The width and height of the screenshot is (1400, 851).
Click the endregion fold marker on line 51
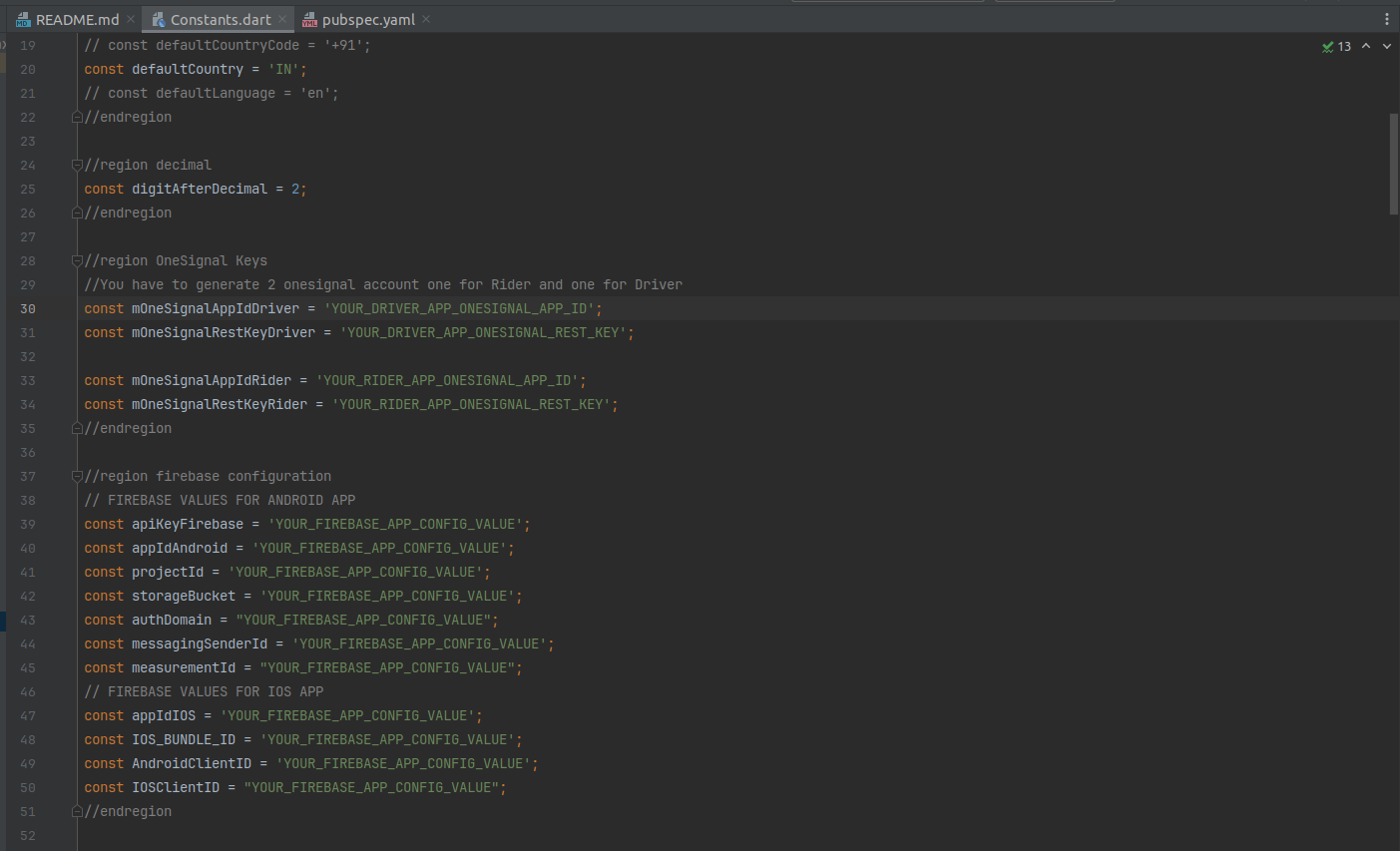[x=77, y=811]
